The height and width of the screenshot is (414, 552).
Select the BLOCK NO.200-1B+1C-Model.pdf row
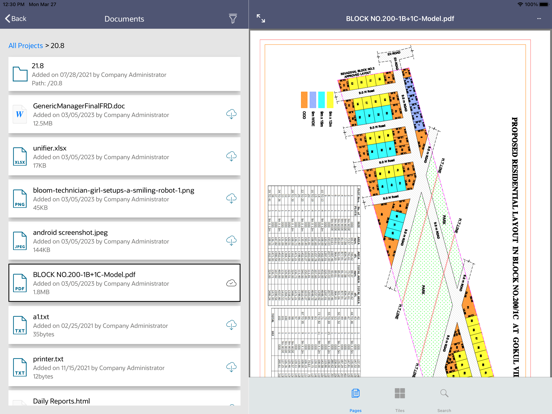point(125,283)
